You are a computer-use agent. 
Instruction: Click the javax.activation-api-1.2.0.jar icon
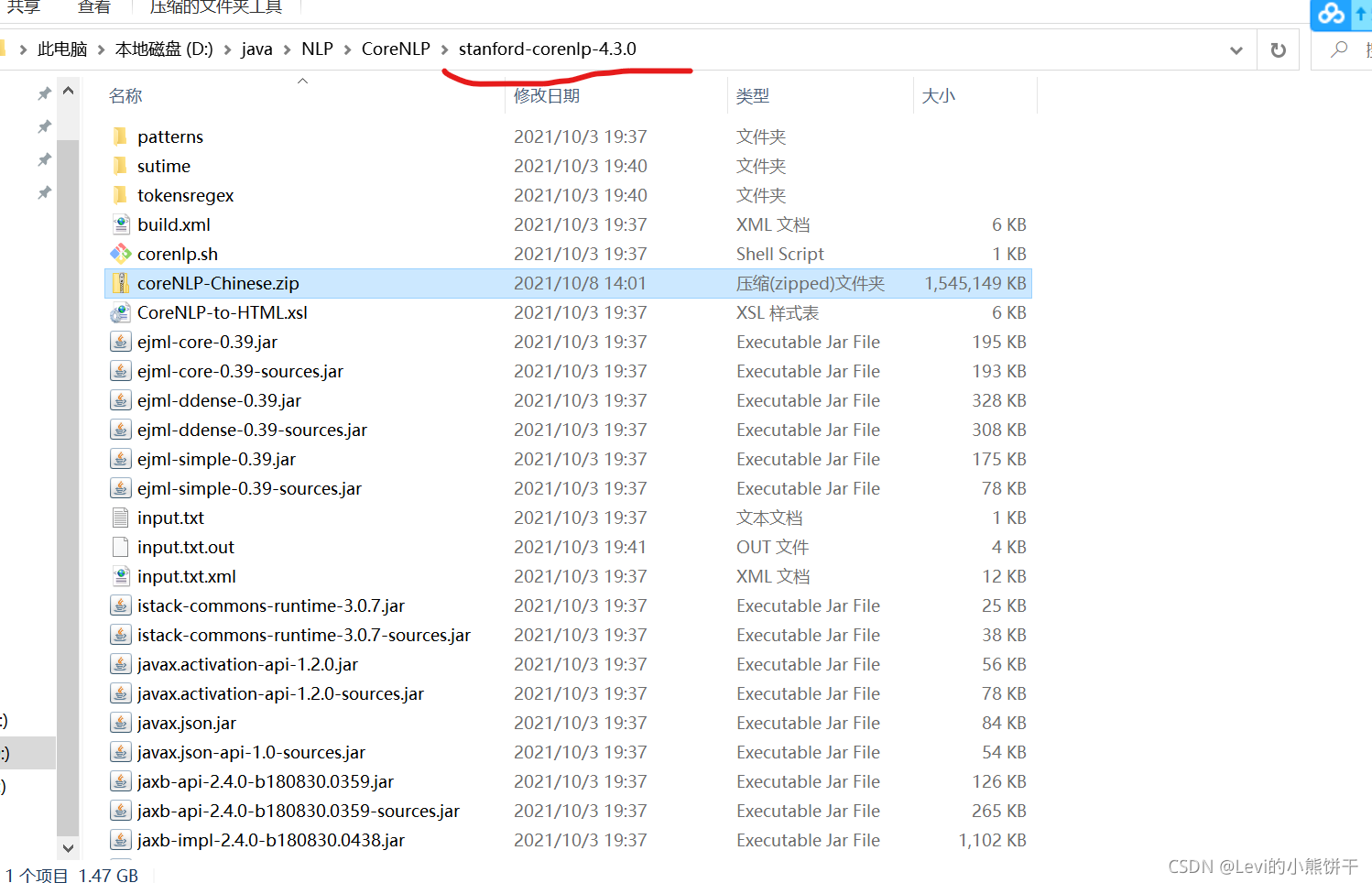tap(120, 664)
